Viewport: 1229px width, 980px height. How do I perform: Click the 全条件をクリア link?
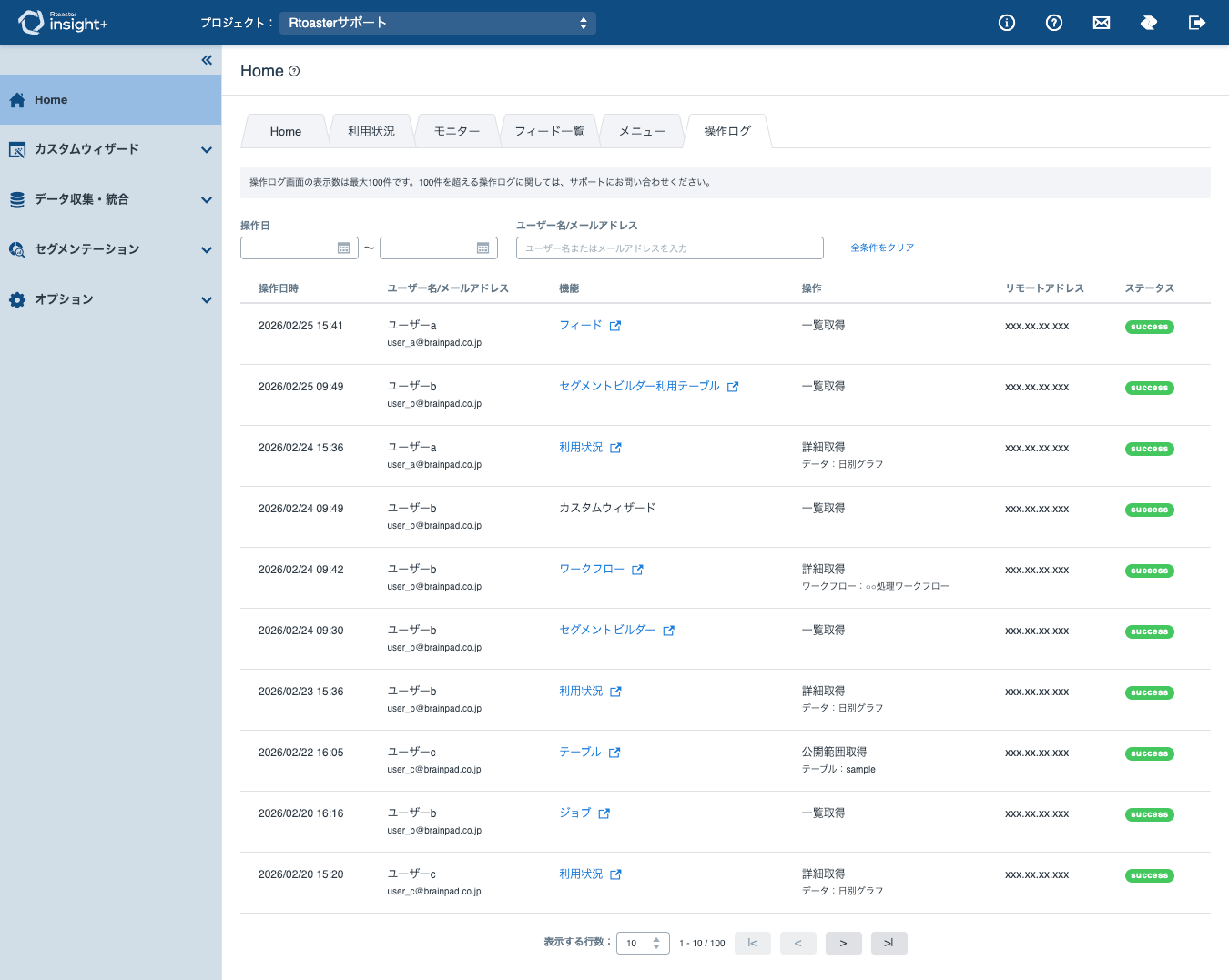tap(882, 248)
